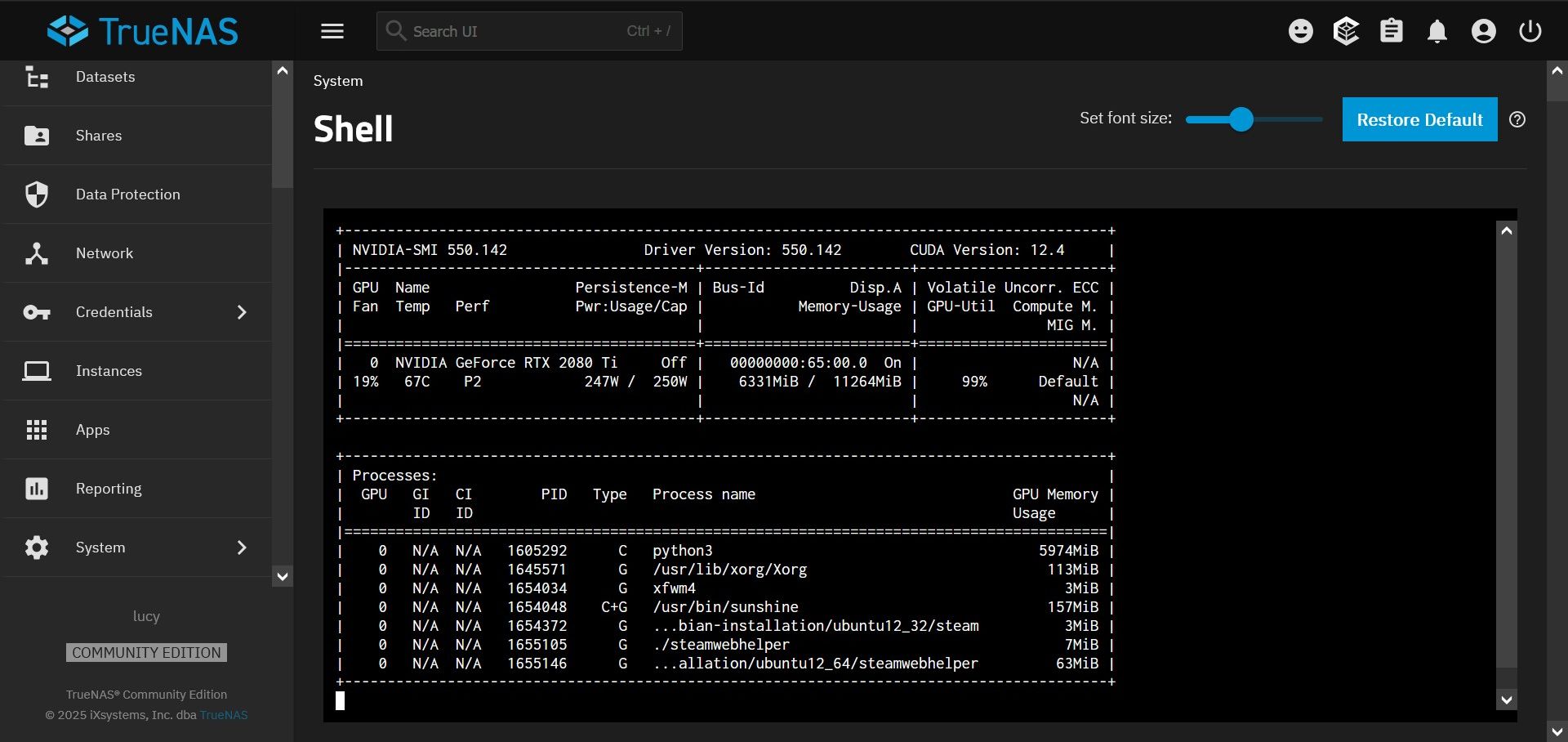Click page scrollbar down arrow

tap(1557, 731)
